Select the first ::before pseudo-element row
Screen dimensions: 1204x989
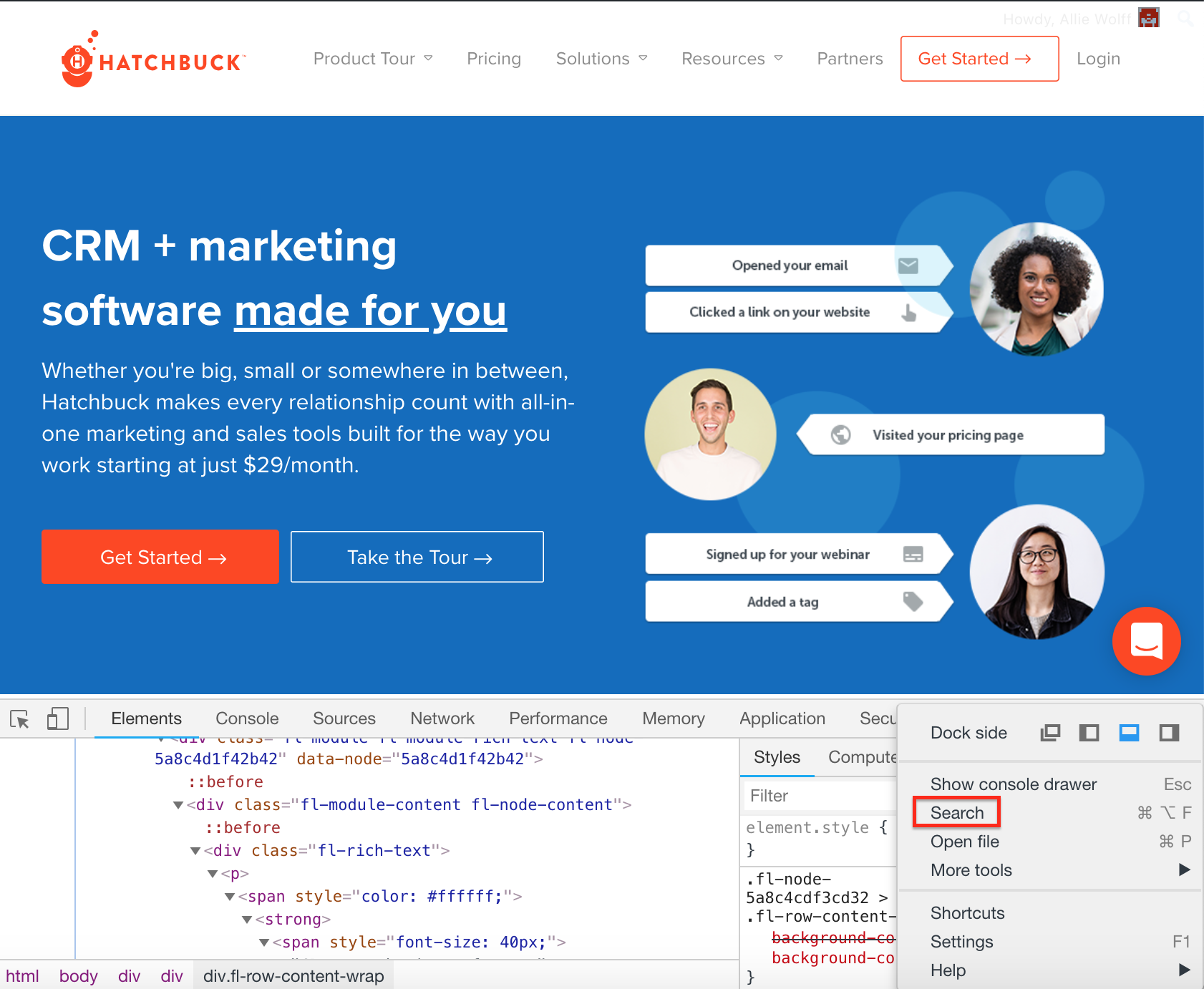[x=225, y=781]
